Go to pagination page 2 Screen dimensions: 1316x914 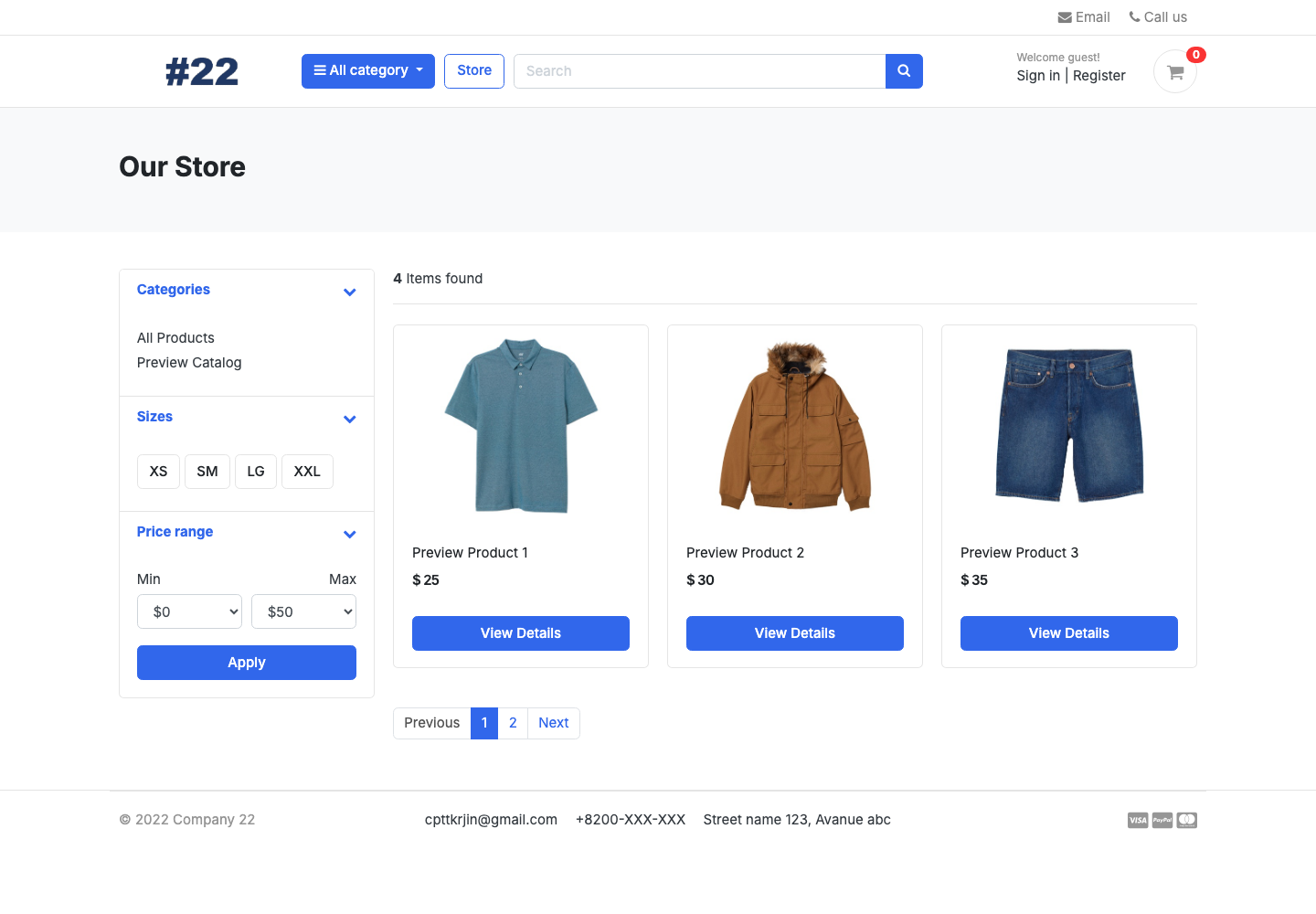point(513,723)
